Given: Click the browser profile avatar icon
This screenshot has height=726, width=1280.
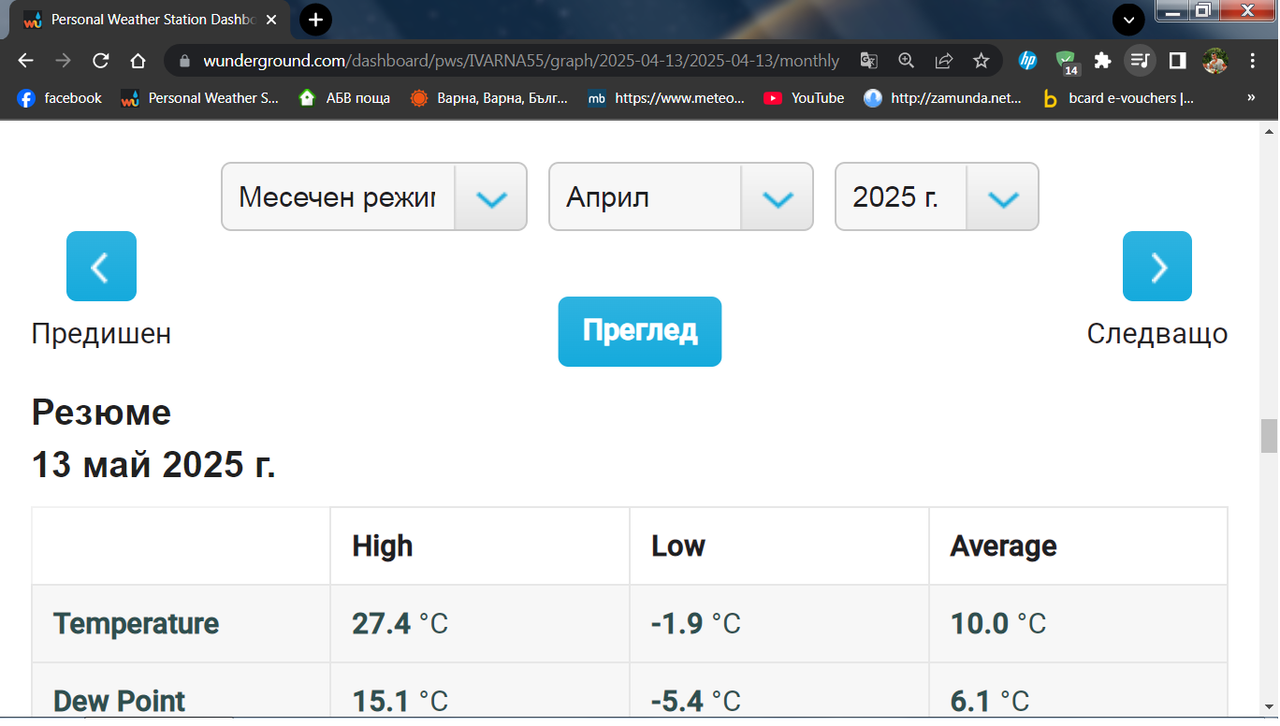Looking at the screenshot, I should [x=1215, y=60].
